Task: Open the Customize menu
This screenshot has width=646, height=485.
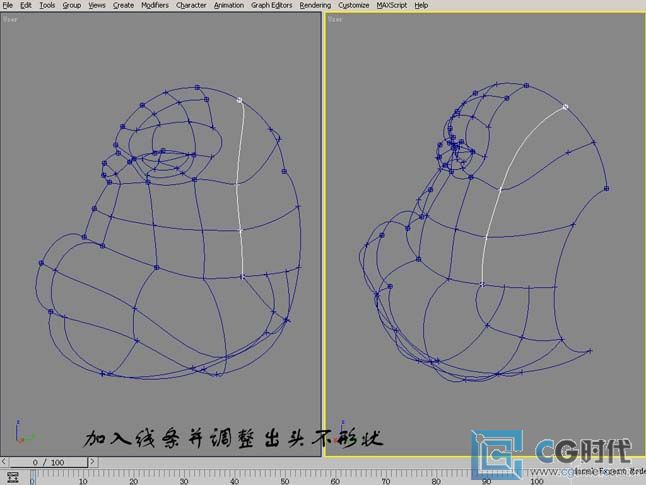Action: tap(353, 5)
